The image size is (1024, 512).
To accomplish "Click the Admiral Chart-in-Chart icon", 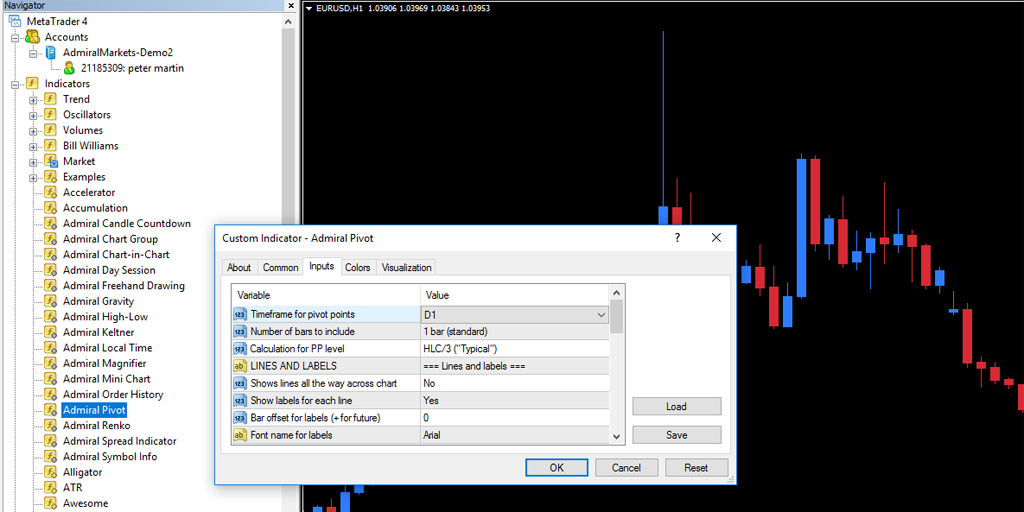I will (52, 255).
